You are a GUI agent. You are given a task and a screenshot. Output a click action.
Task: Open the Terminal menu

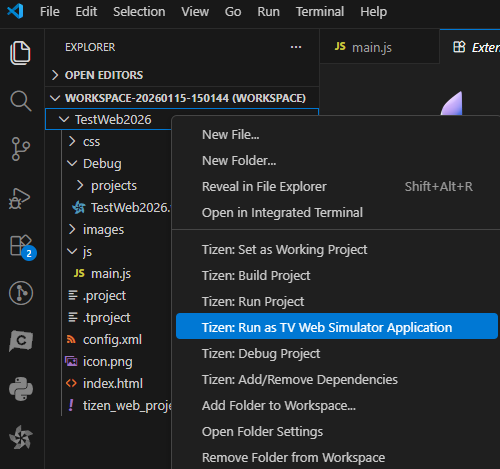click(x=320, y=12)
